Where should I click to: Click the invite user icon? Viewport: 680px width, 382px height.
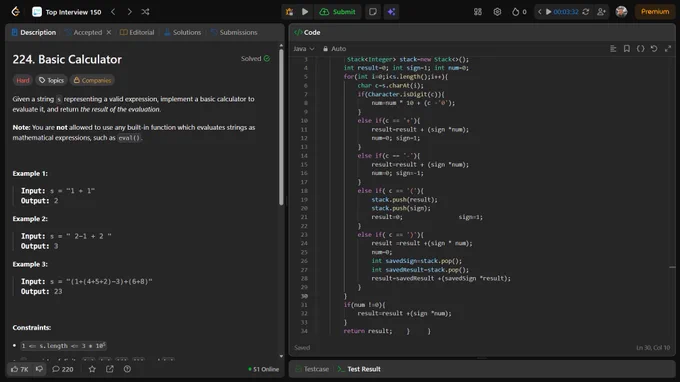(601, 12)
